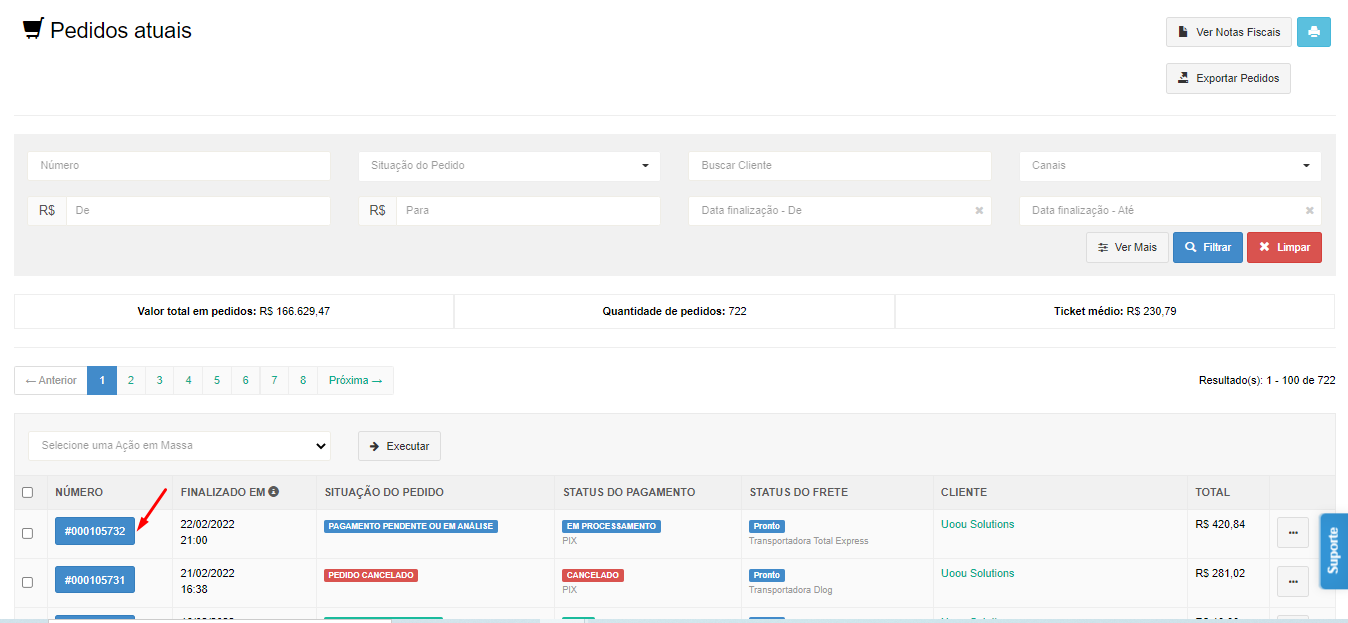
Task: Open the actions menu for order #000105731
Action: (1292, 580)
